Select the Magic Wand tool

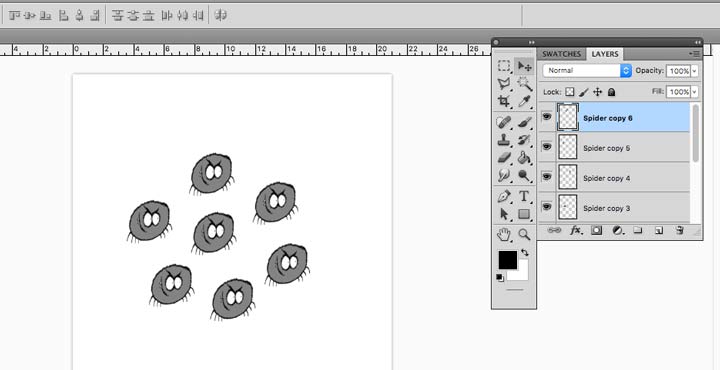(x=524, y=84)
